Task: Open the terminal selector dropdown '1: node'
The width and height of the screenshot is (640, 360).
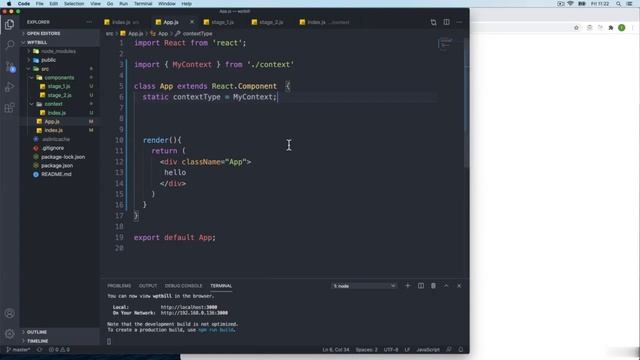Action: (364, 286)
